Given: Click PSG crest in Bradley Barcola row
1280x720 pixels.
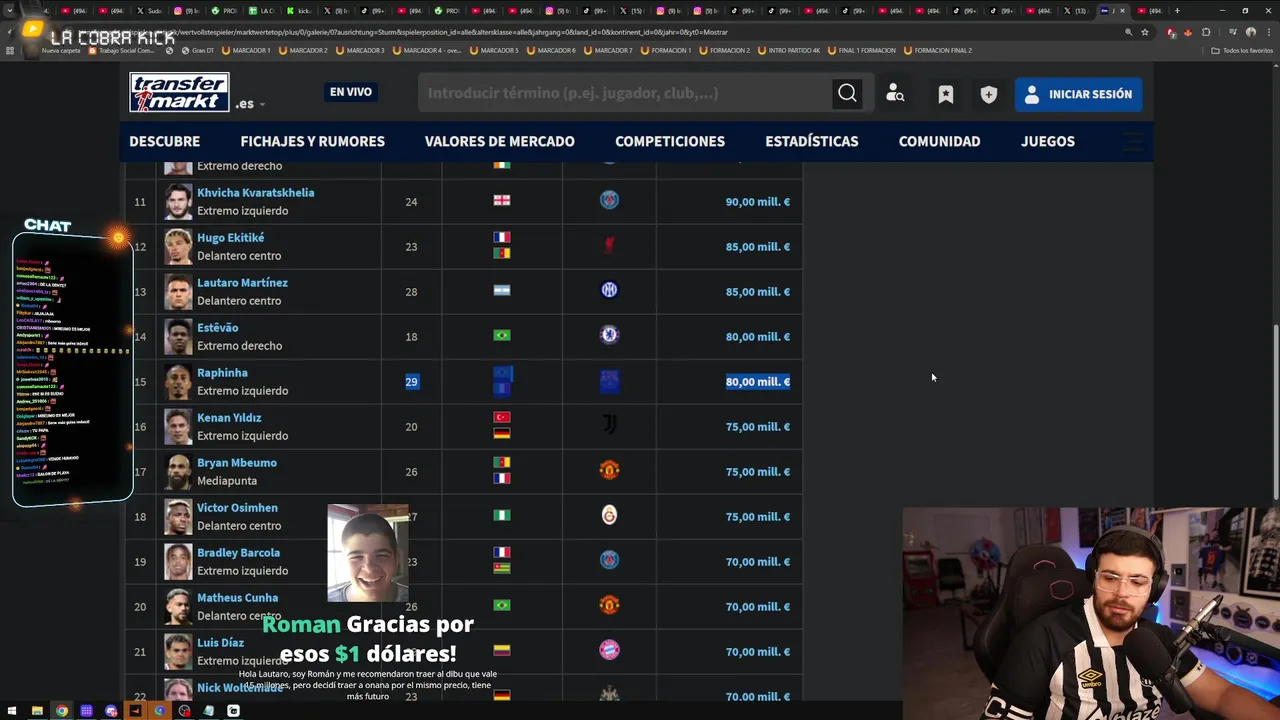Looking at the screenshot, I should pyautogui.click(x=609, y=560).
